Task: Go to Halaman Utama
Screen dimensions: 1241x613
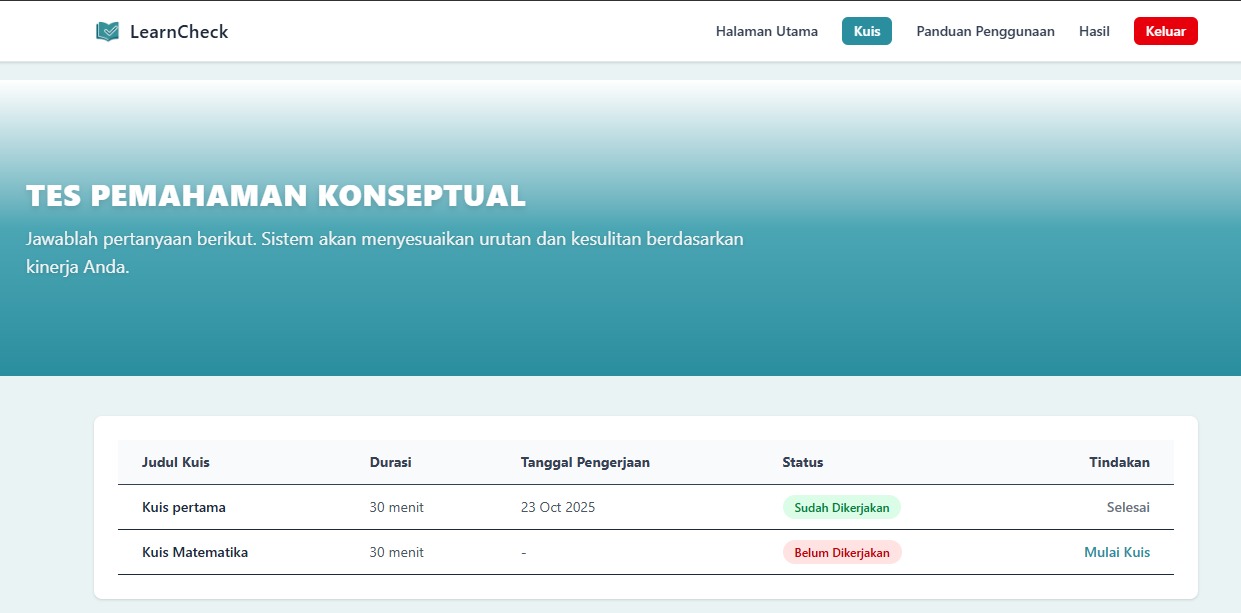Action: [765, 31]
